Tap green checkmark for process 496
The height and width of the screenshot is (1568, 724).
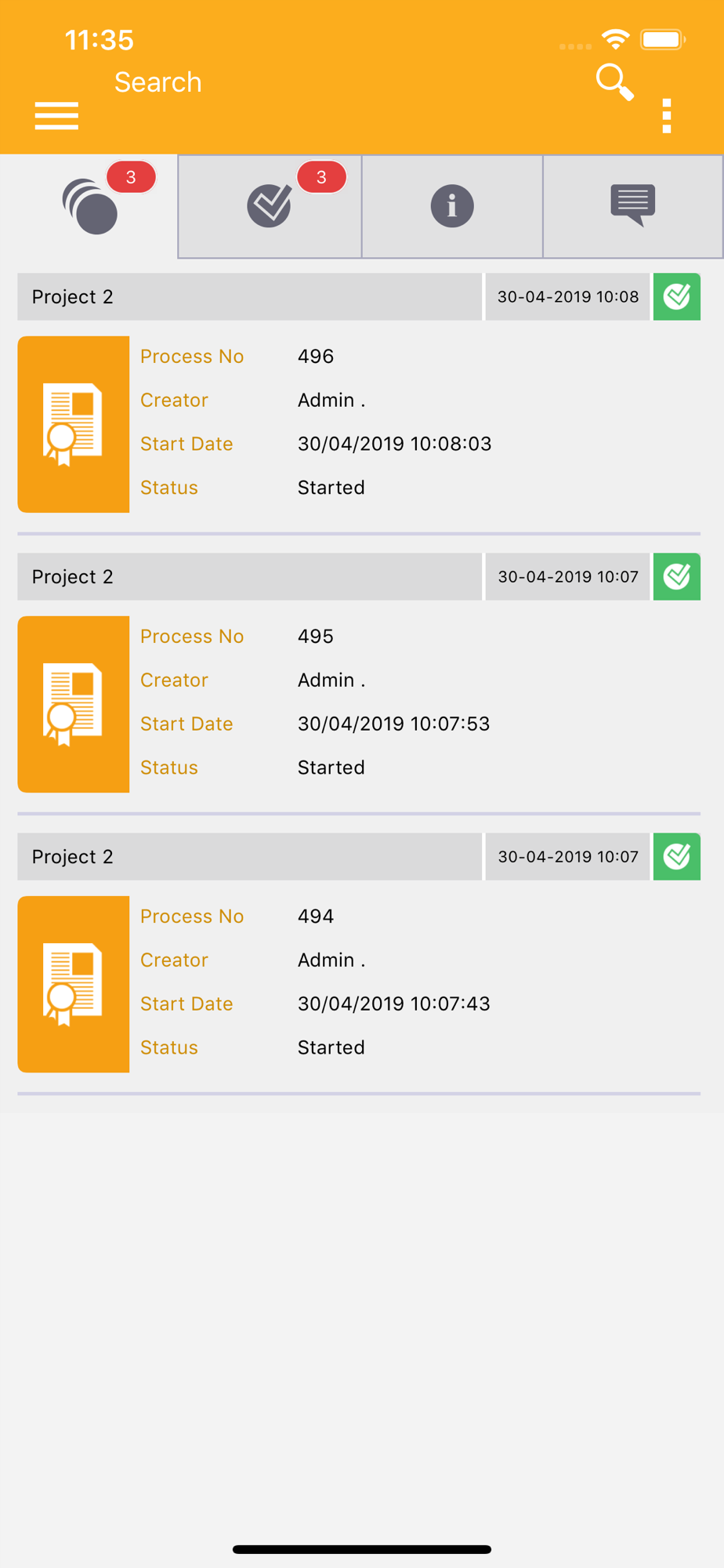click(x=677, y=296)
